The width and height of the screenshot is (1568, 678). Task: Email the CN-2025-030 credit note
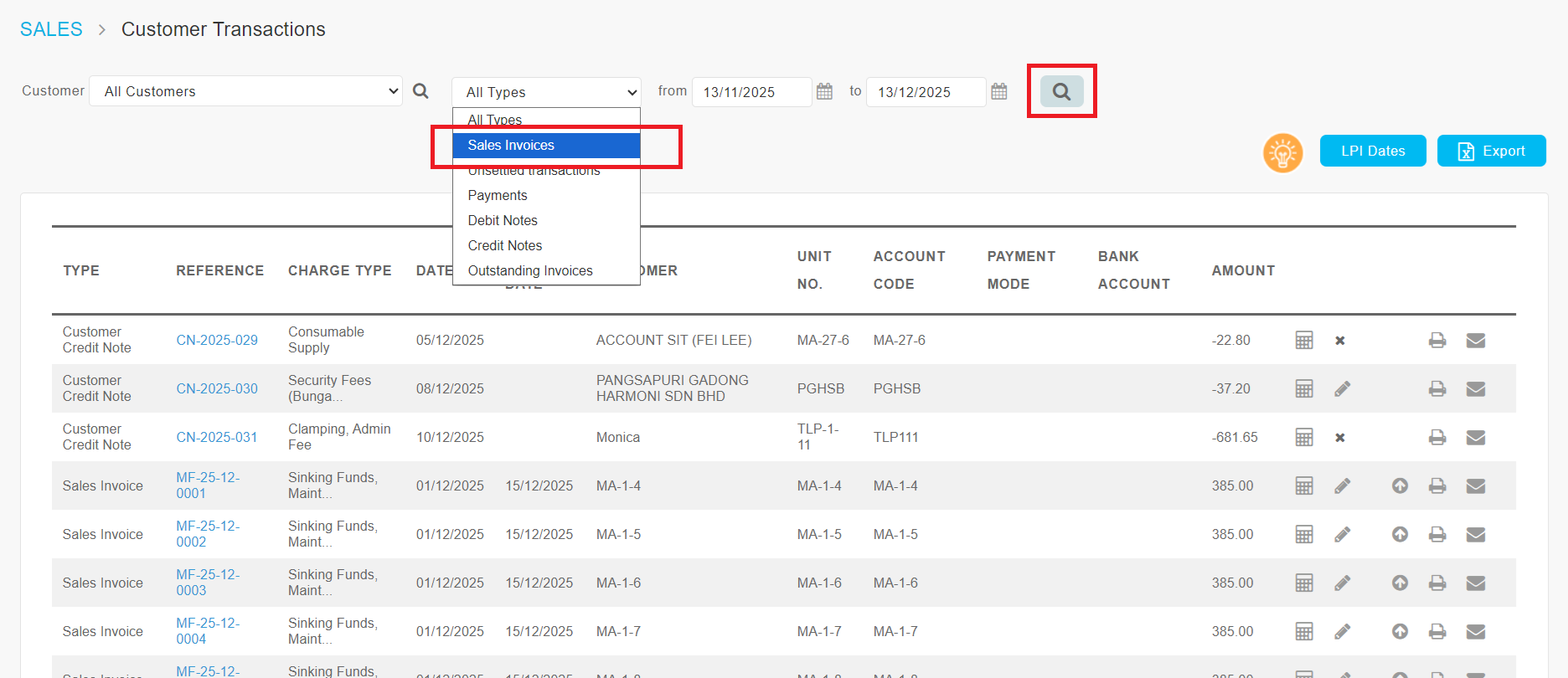[x=1476, y=388]
